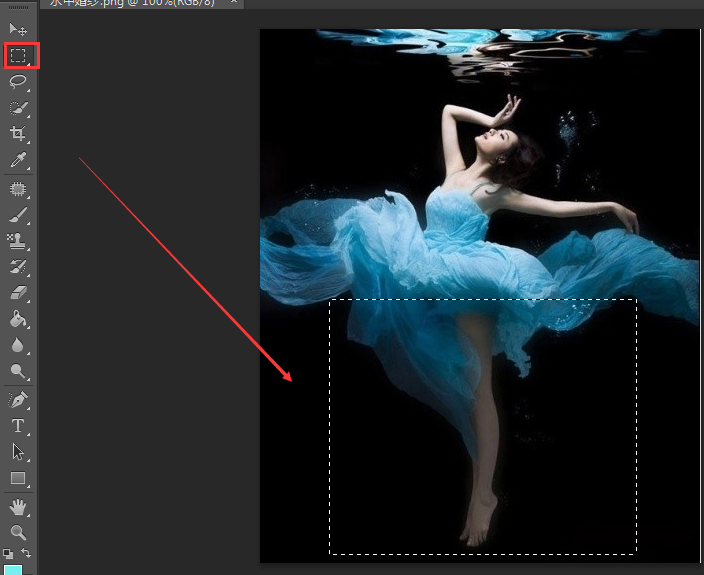Screen dimensions: 704x575
Task: Reset default foreground and background colors
Action: pyautogui.click(x=8, y=553)
